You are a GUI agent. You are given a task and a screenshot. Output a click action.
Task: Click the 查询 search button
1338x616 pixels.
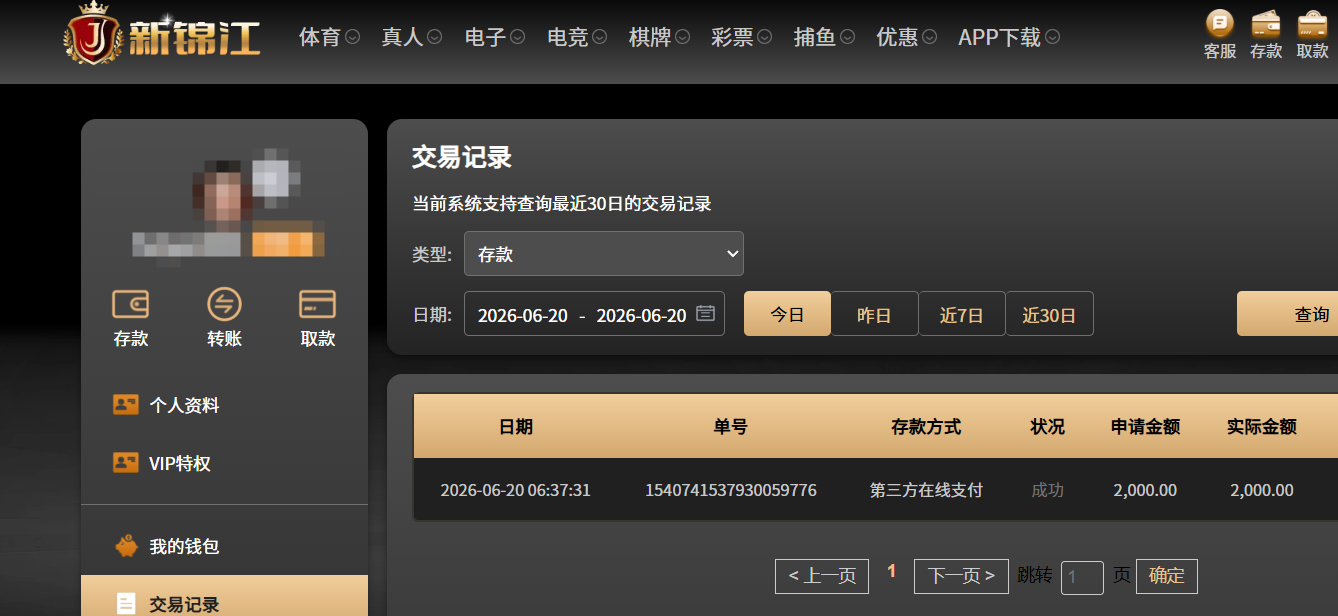pyautogui.click(x=1288, y=314)
